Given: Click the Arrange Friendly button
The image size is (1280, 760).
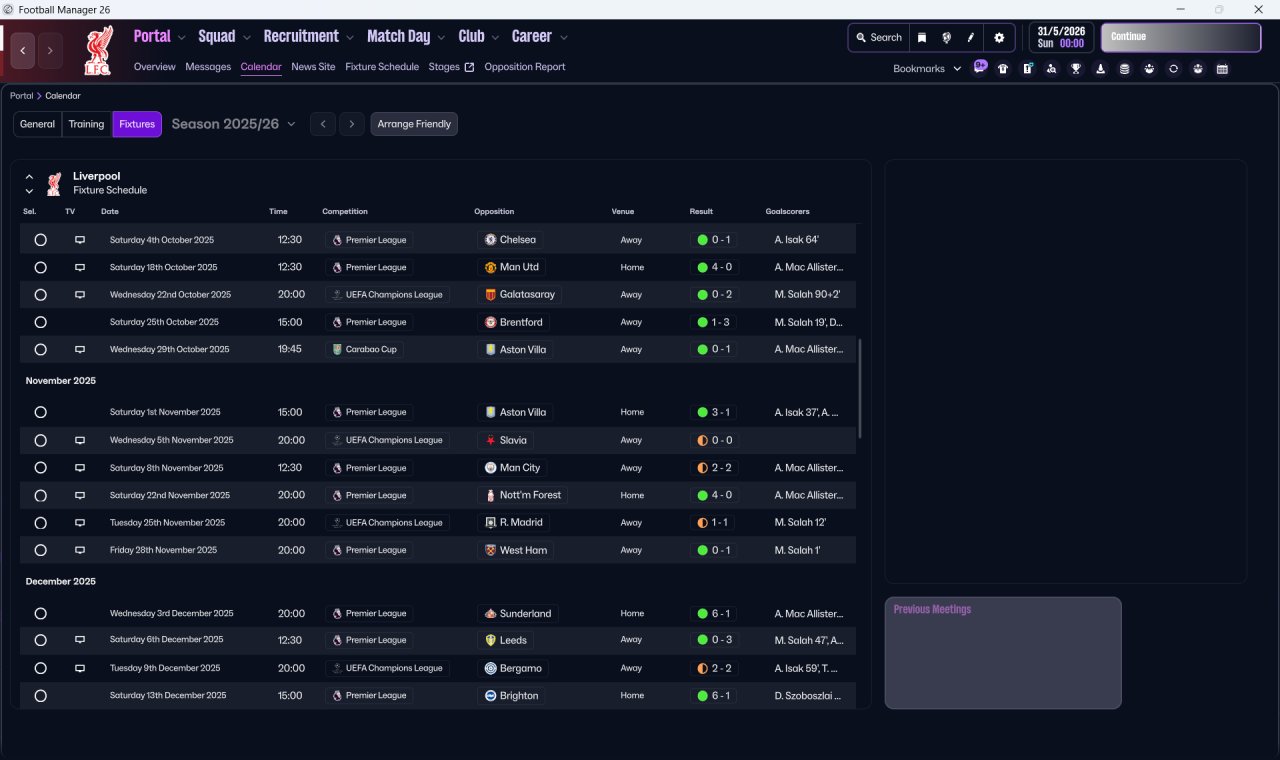Looking at the screenshot, I should 414,124.
